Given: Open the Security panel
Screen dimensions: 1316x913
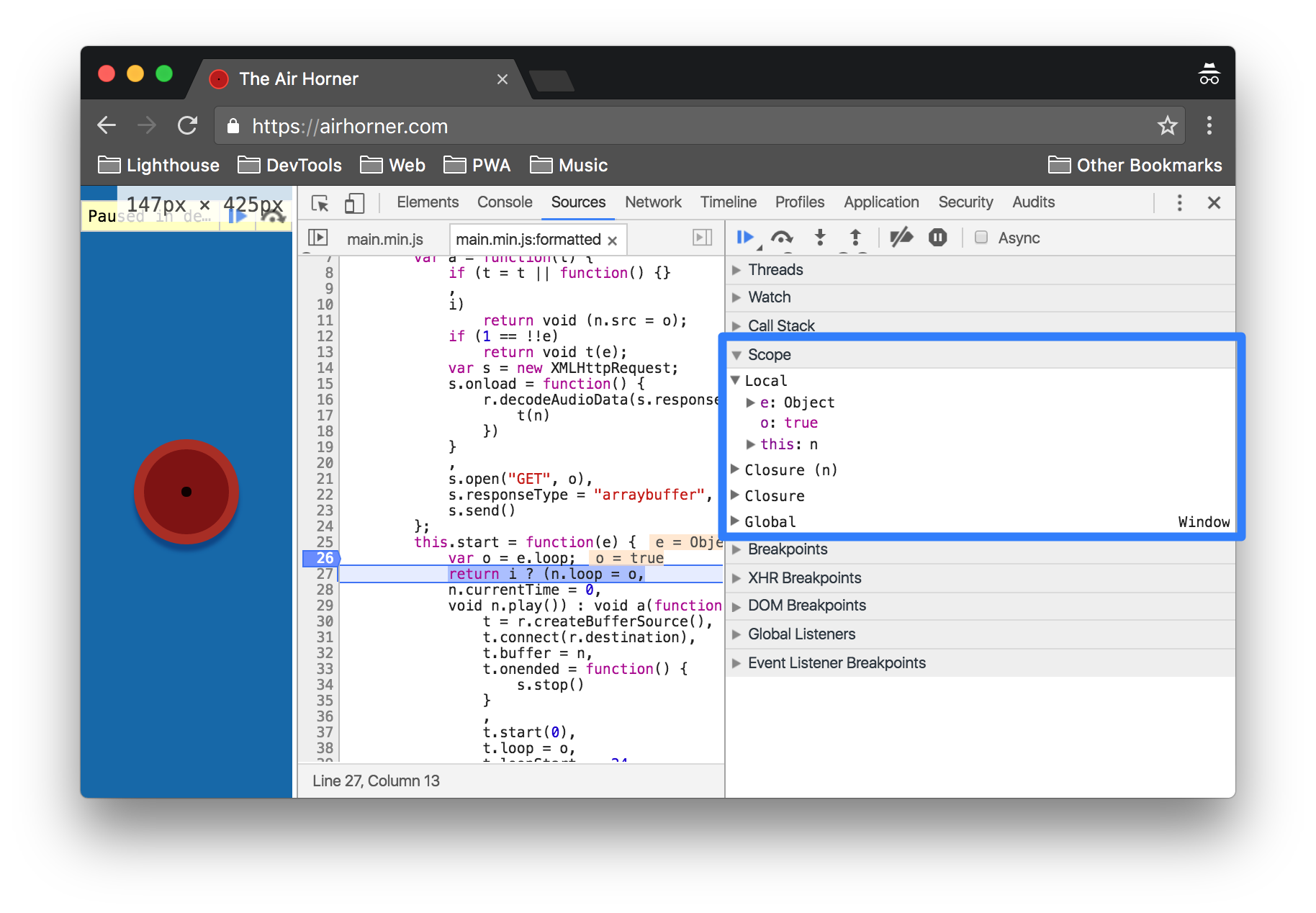Looking at the screenshot, I should (x=965, y=202).
